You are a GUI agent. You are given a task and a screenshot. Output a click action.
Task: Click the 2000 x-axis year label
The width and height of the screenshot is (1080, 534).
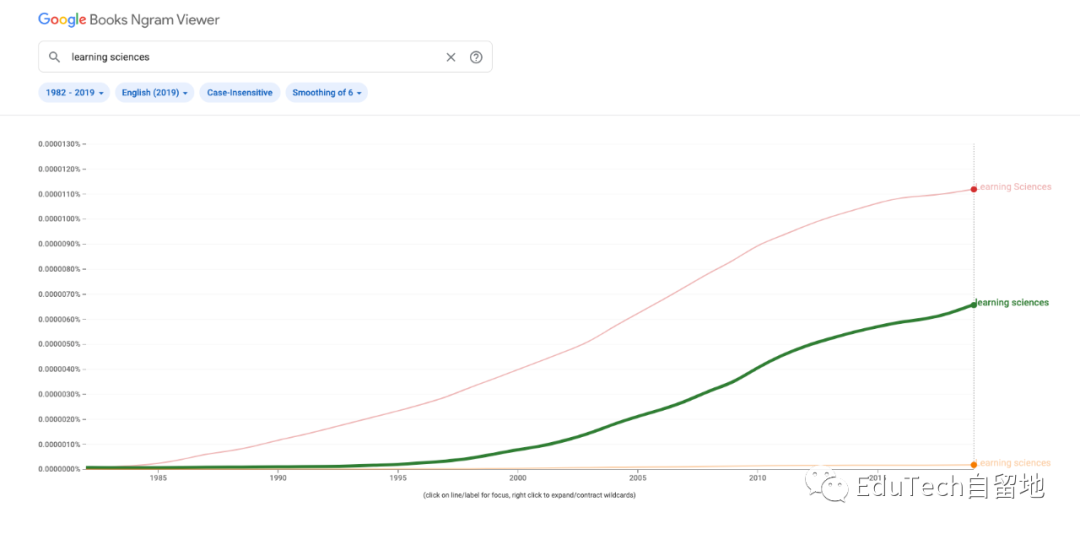[x=518, y=478]
